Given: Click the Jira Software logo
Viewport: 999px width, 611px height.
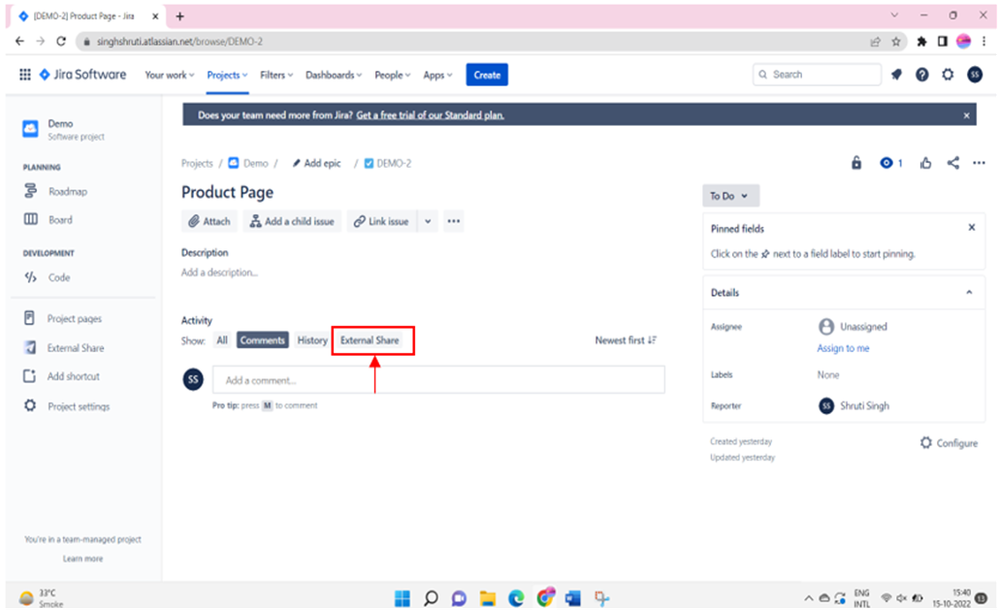Looking at the screenshot, I should [x=83, y=75].
